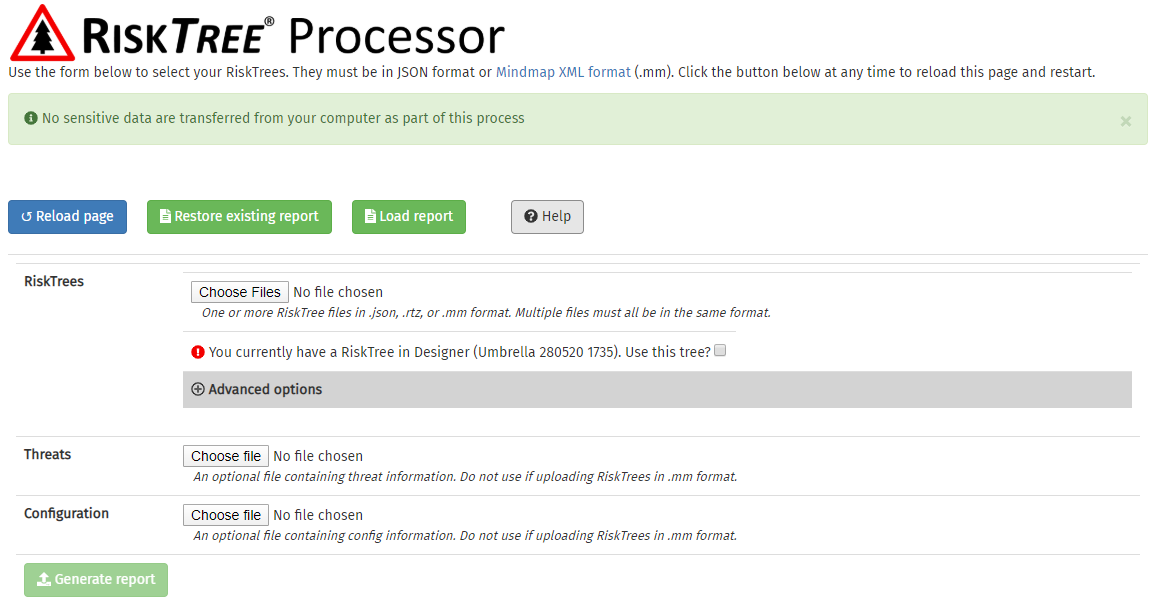Choose file for Threats
1158x603 pixels.
[226, 456]
